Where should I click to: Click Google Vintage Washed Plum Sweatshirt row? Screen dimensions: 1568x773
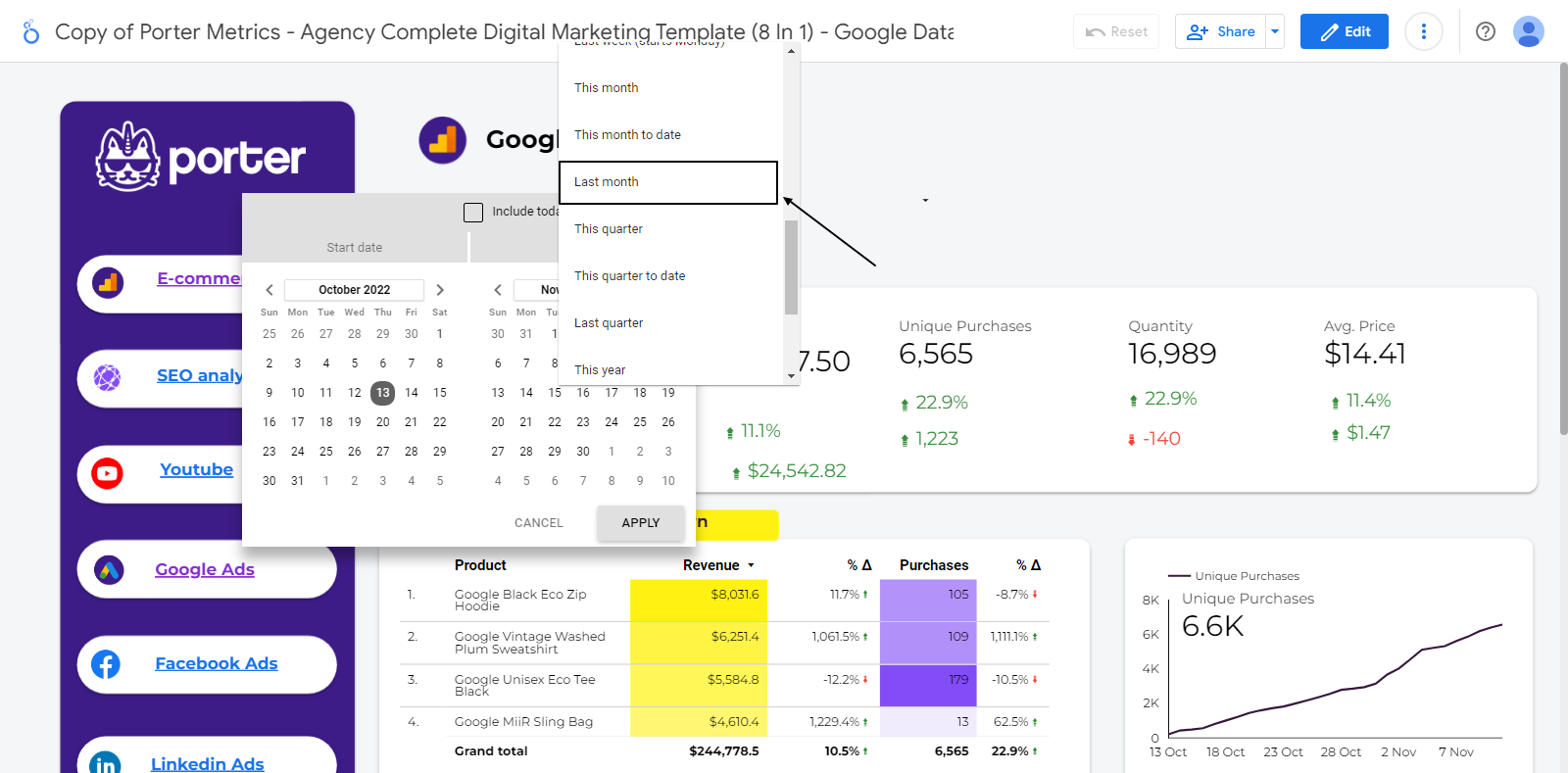click(723, 643)
